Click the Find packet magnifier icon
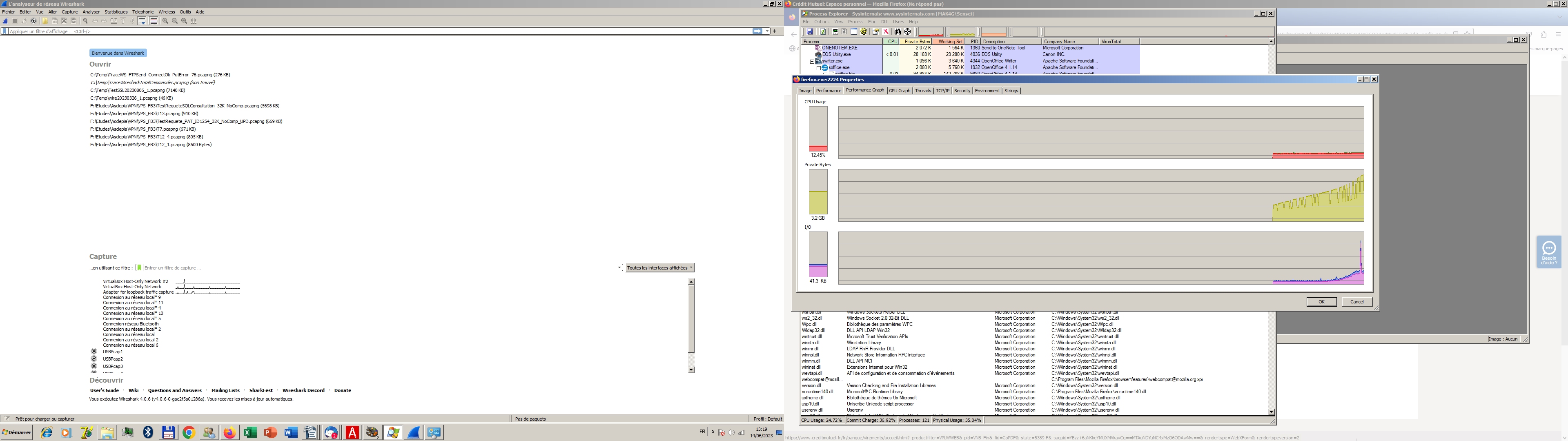The height and width of the screenshot is (441, 1568). 85,21
